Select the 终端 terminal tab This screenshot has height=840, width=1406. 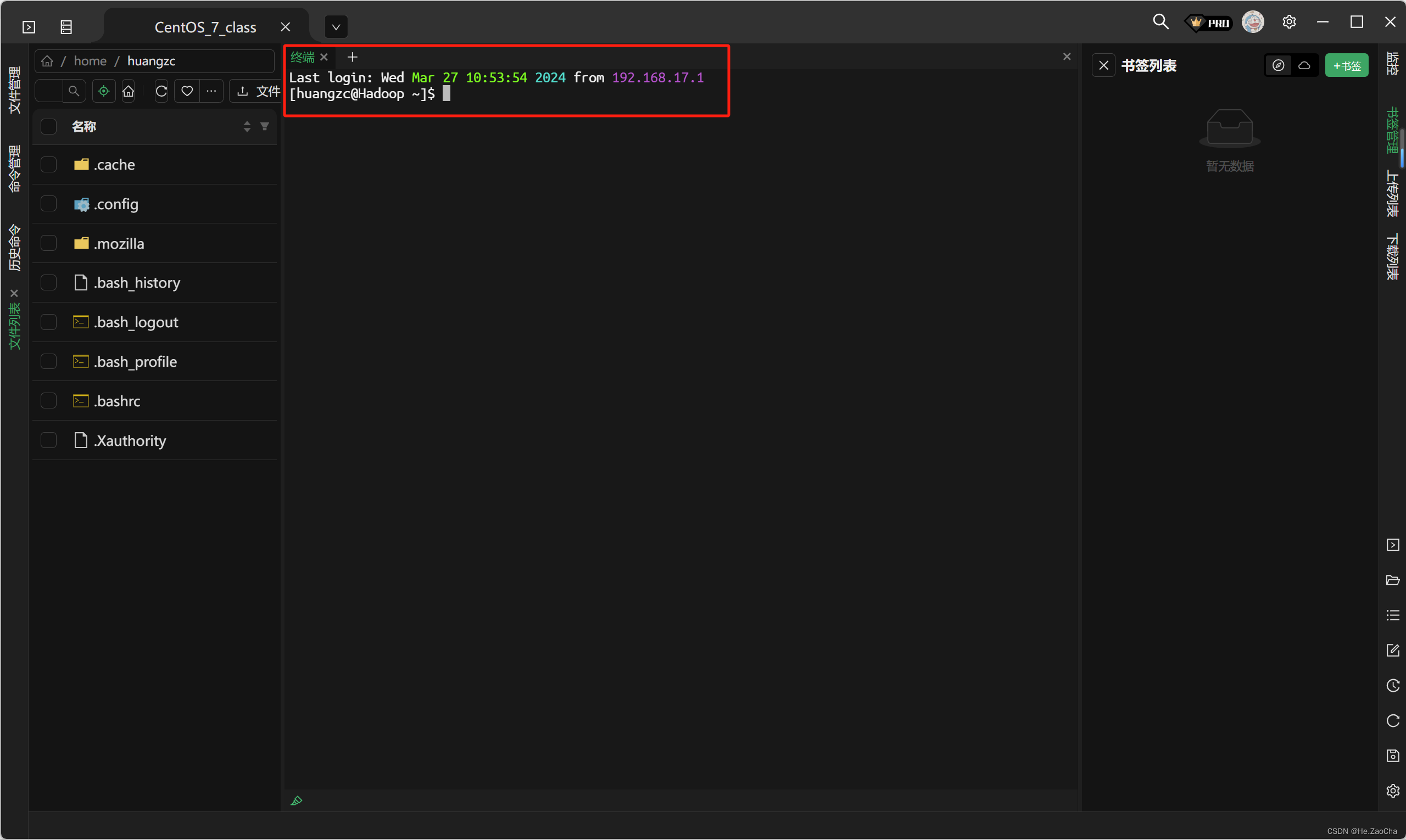point(303,57)
